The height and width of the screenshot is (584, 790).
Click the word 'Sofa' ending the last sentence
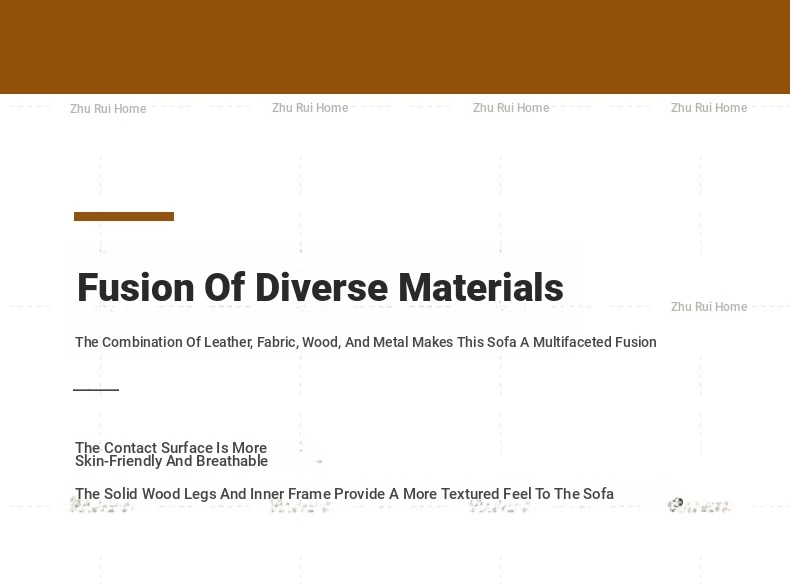pyautogui.click(x=598, y=494)
